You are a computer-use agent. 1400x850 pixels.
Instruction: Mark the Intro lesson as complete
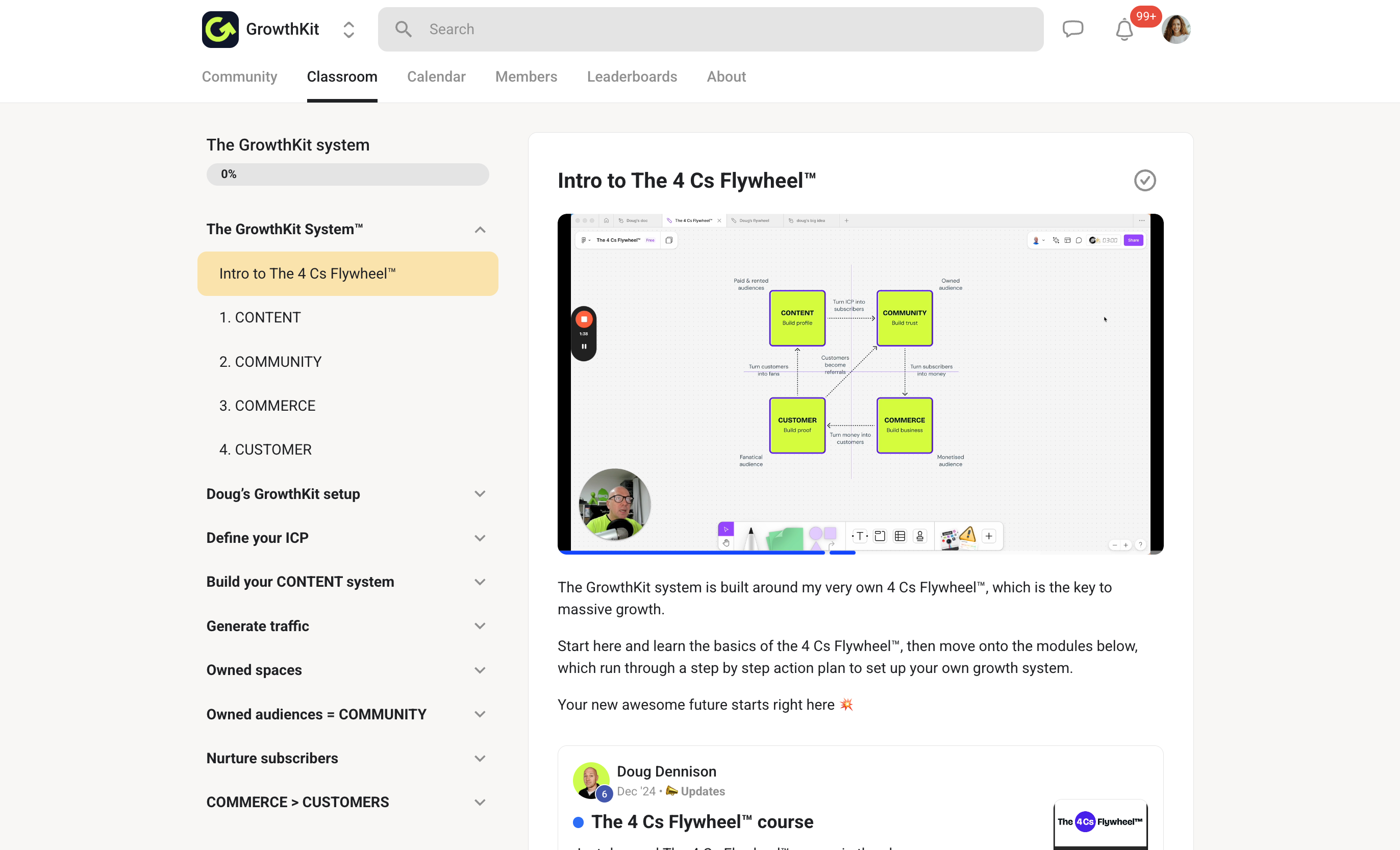pyautogui.click(x=1144, y=180)
